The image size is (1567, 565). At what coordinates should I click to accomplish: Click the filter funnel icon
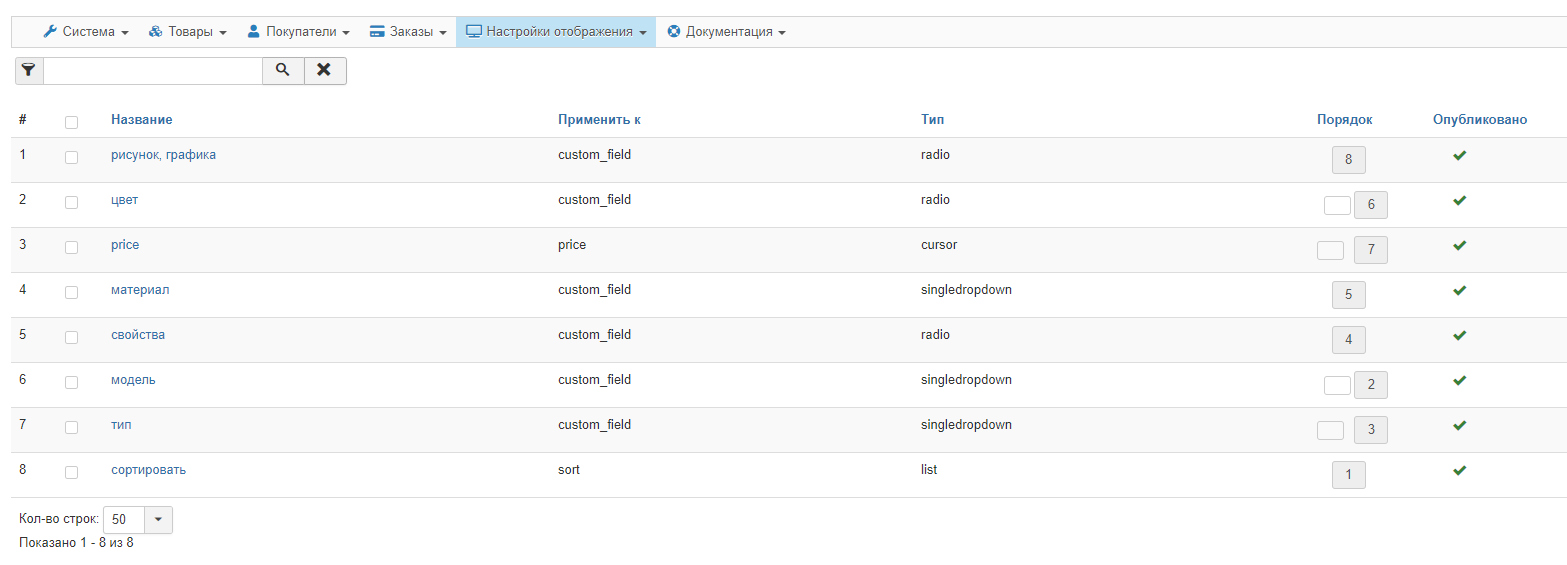(x=28, y=70)
